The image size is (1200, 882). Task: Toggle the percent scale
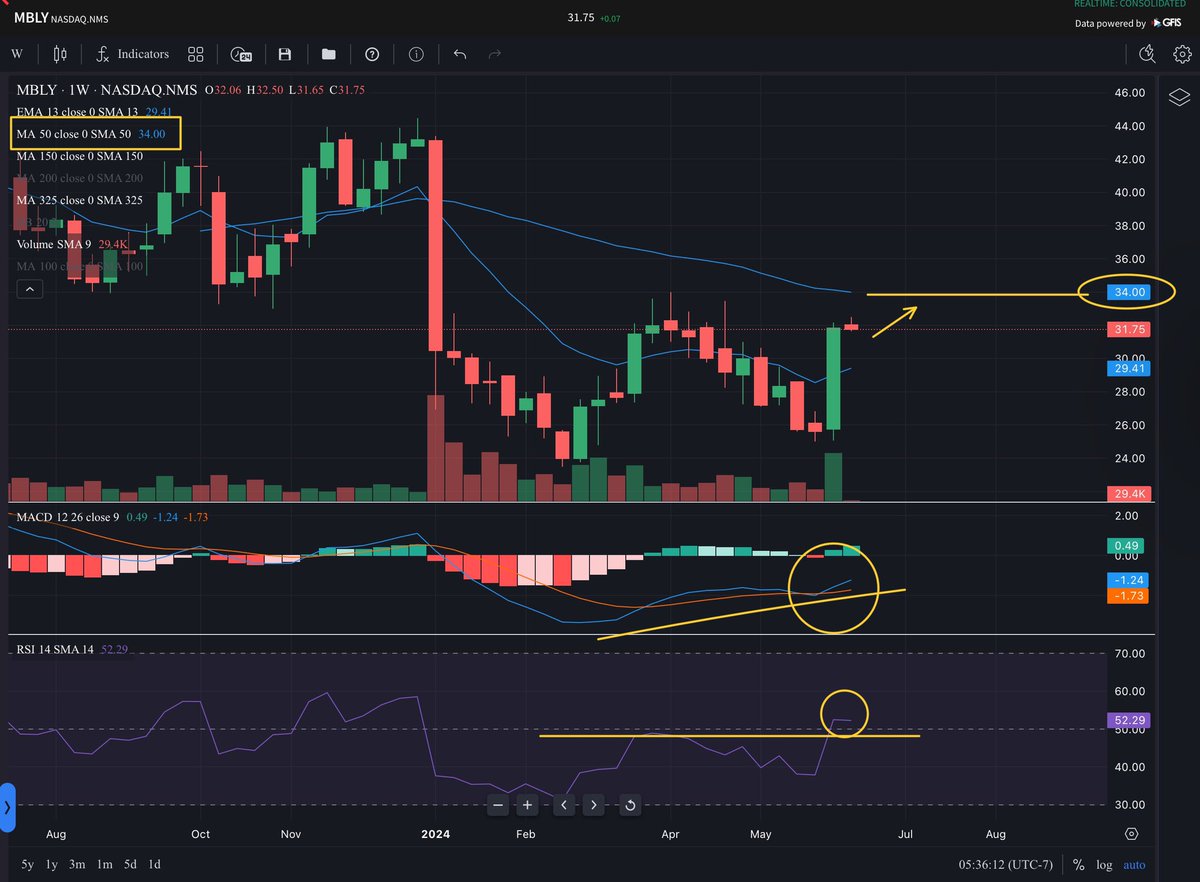pyautogui.click(x=1079, y=865)
